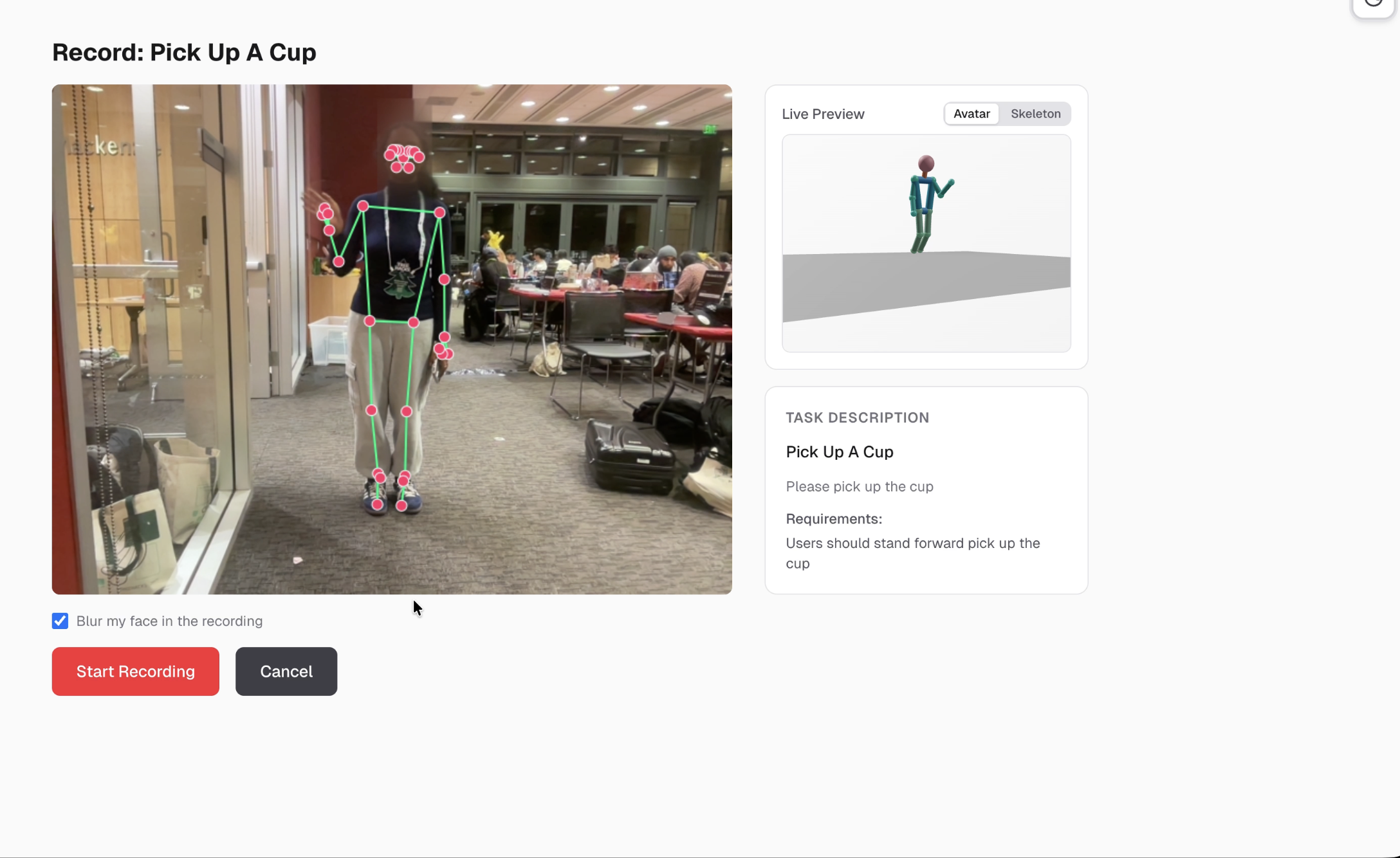
Task: Click the Live Preview panel label
Action: click(x=823, y=114)
